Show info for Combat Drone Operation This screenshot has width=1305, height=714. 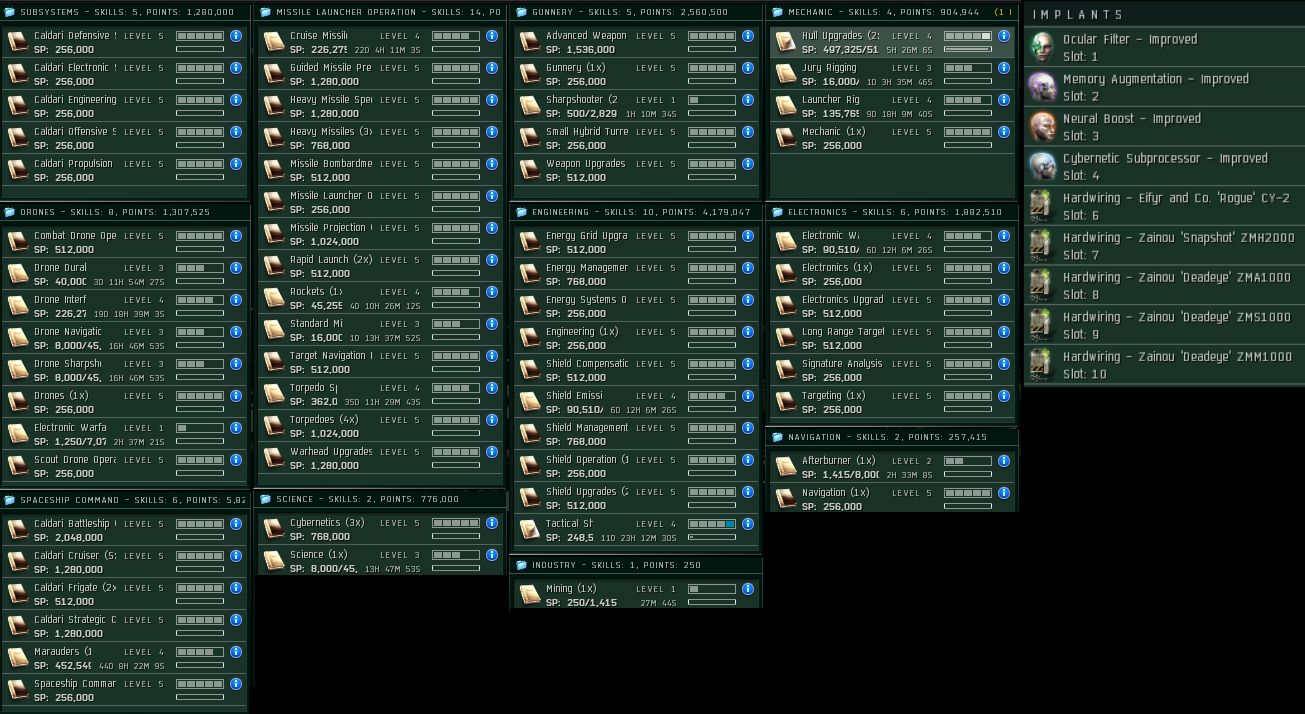point(236,236)
